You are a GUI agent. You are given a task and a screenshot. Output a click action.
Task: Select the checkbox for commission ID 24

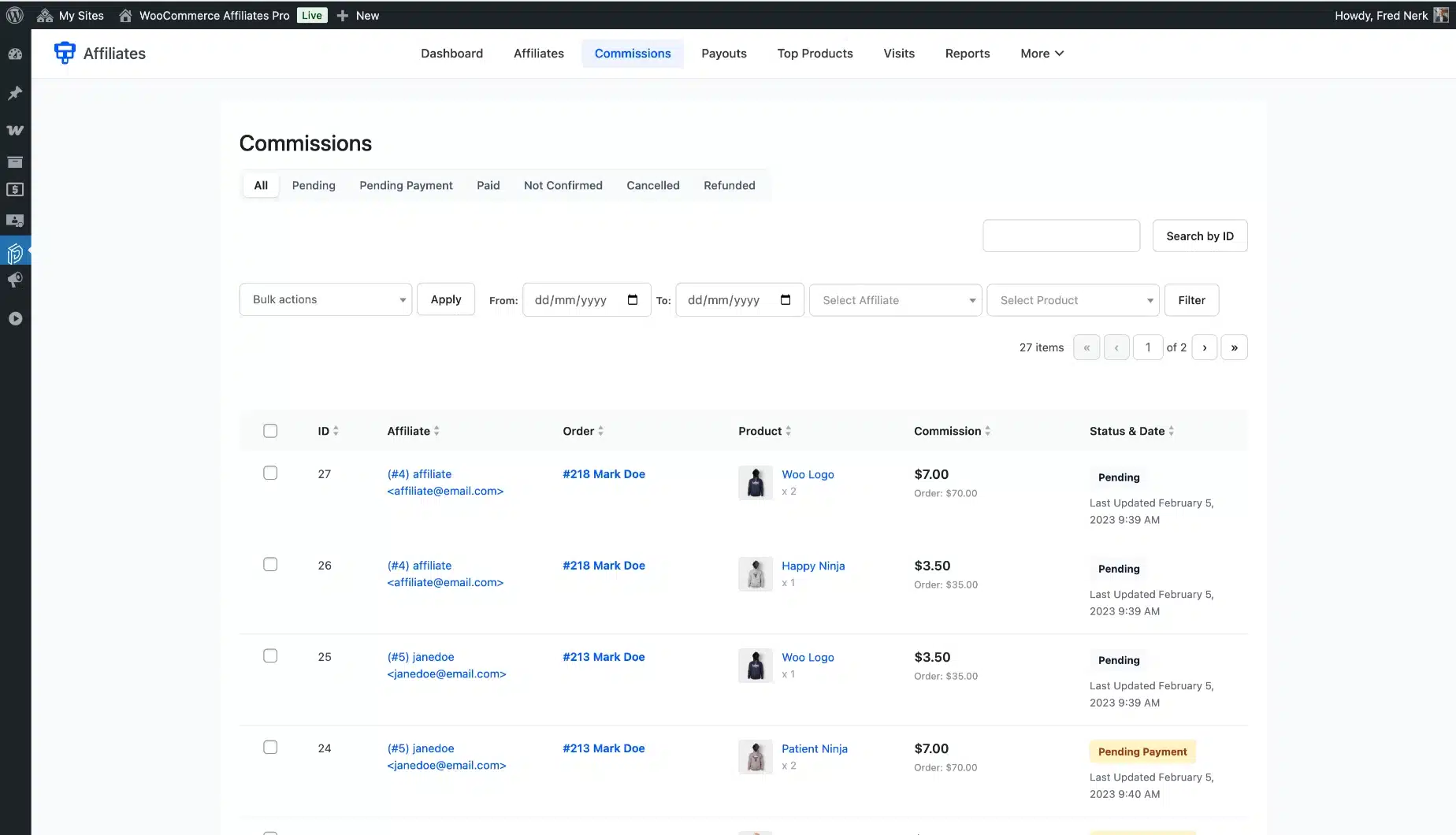(x=270, y=748)
